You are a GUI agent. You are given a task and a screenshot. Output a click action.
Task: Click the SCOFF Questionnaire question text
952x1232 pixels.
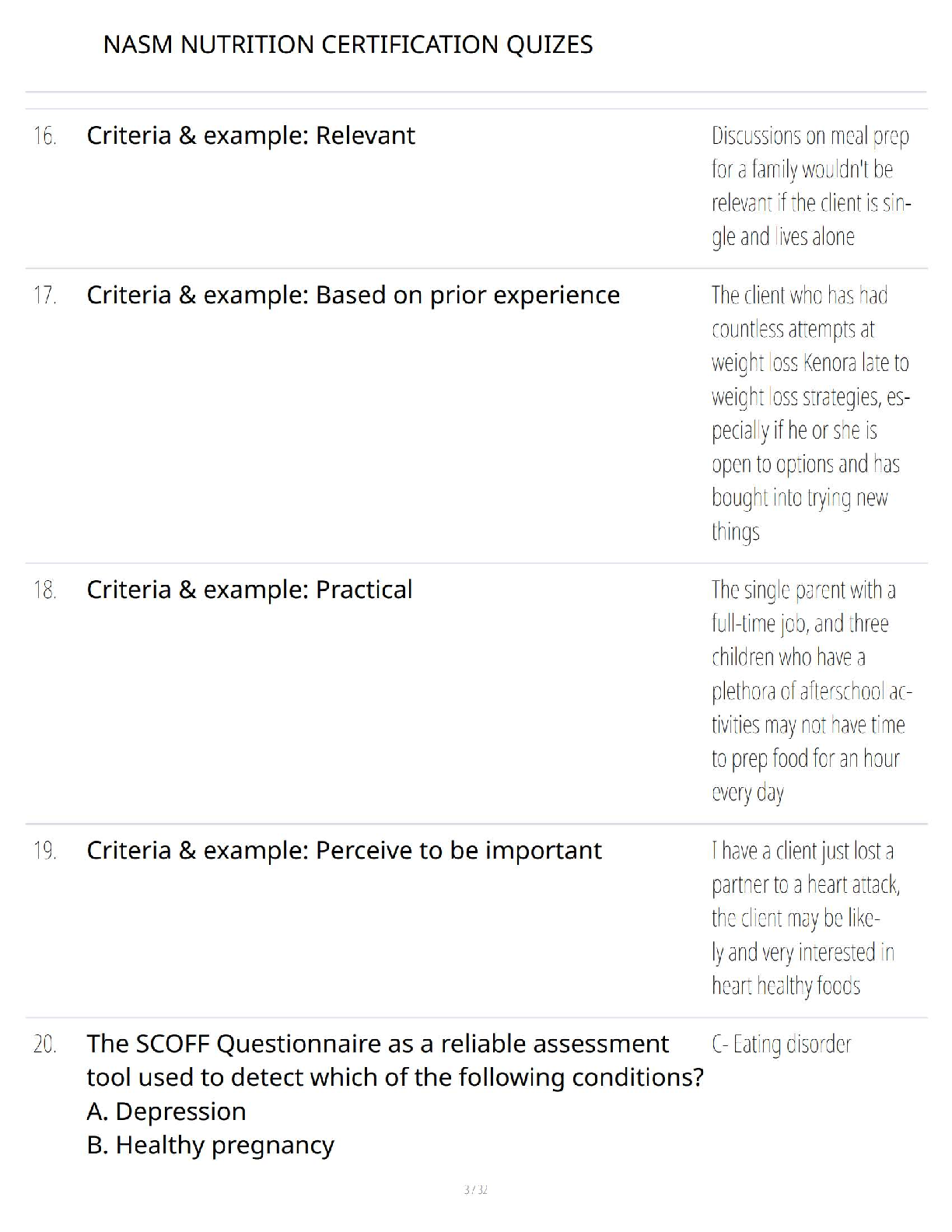pos(377,1044)
